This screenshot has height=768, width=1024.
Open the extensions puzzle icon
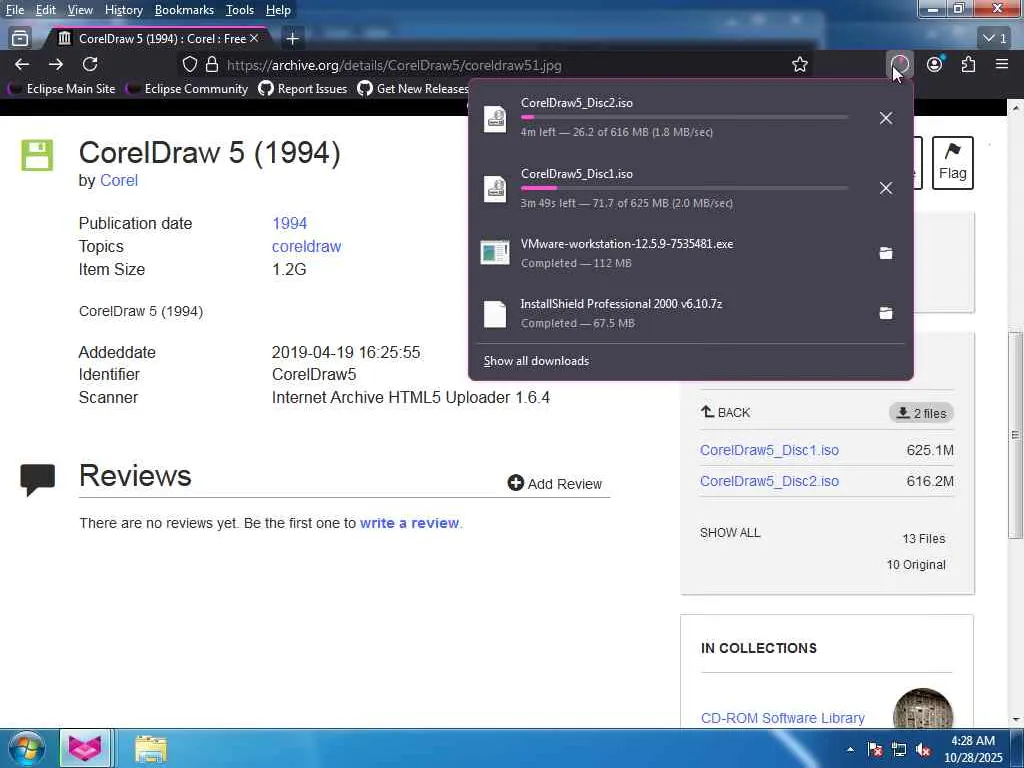pos(968,64)
